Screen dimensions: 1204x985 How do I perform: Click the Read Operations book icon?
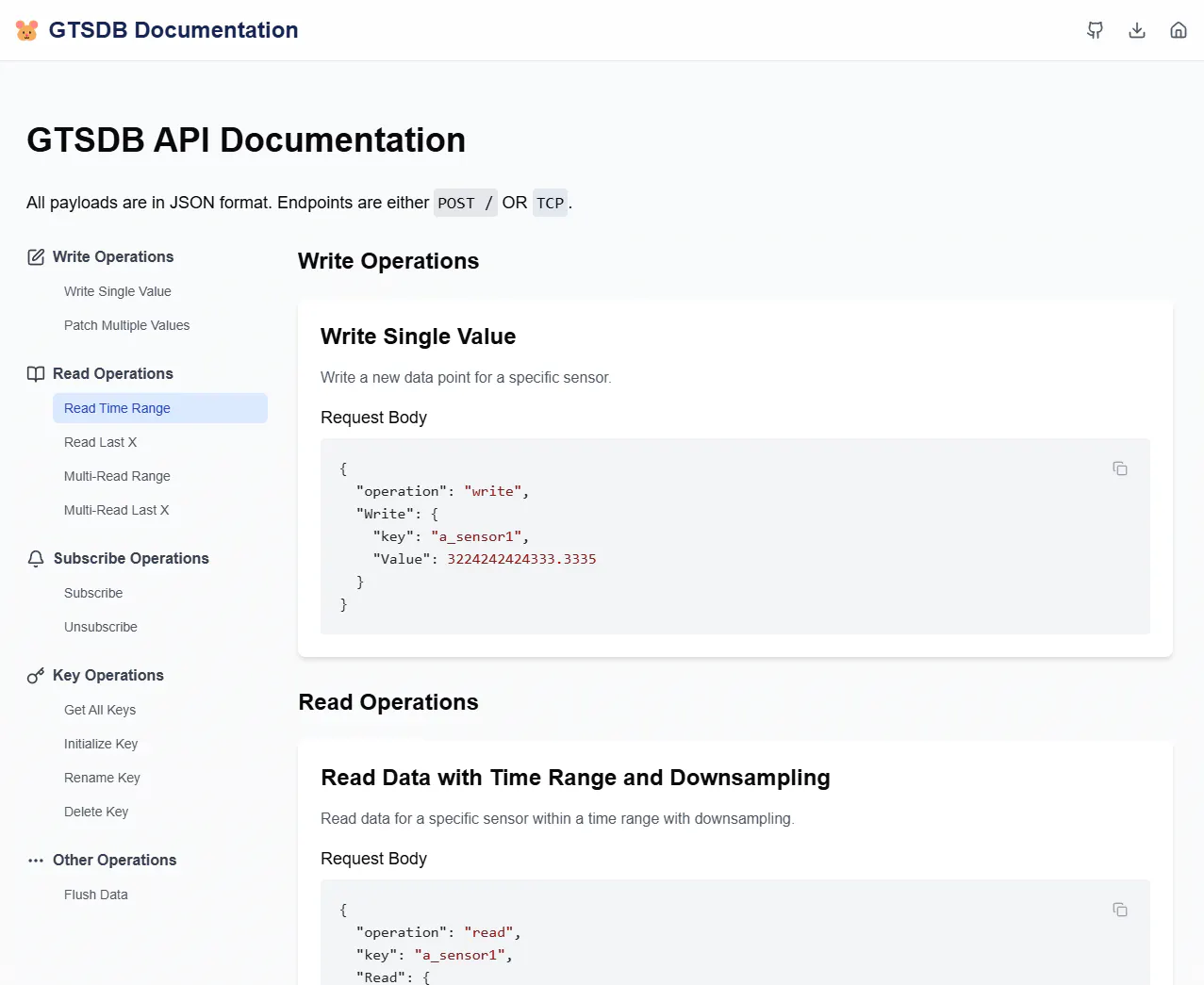coord(36,374)
